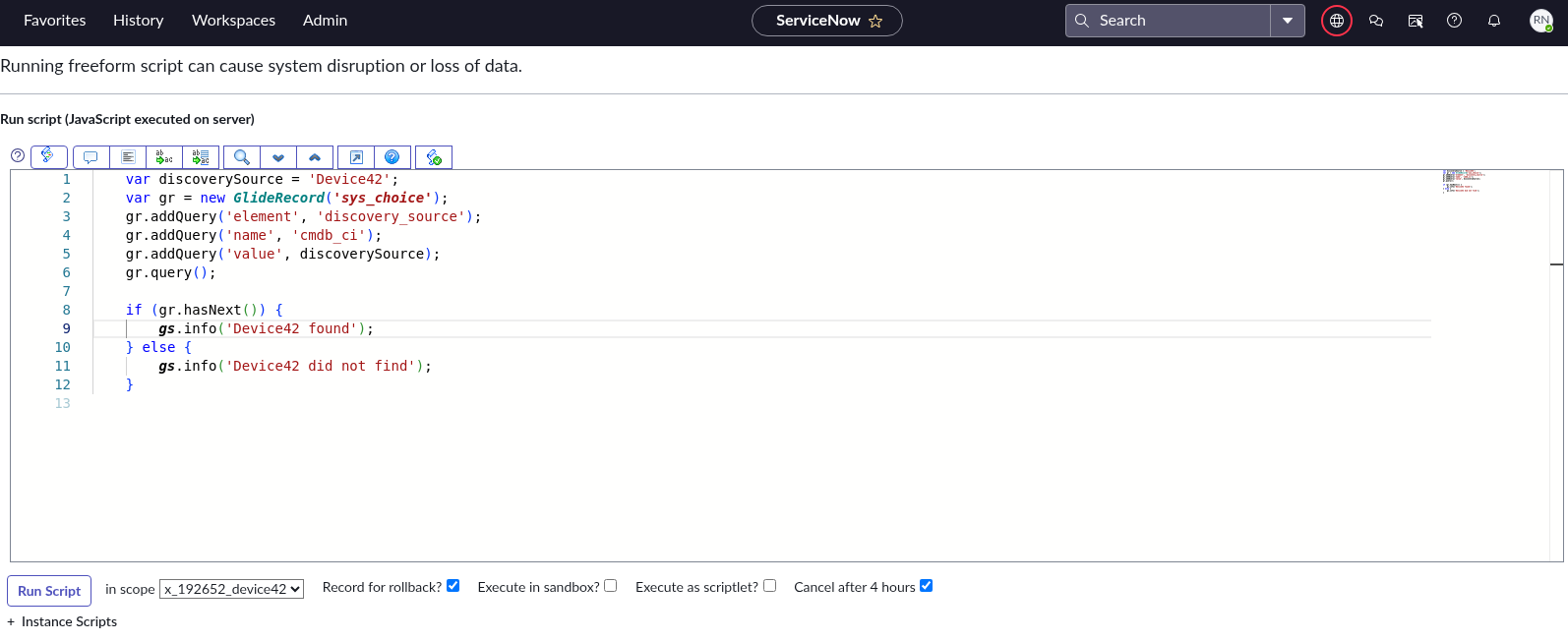
Task: Click the find next down-arrow icon
Action: pyautogui.click(x=278, y=157)
